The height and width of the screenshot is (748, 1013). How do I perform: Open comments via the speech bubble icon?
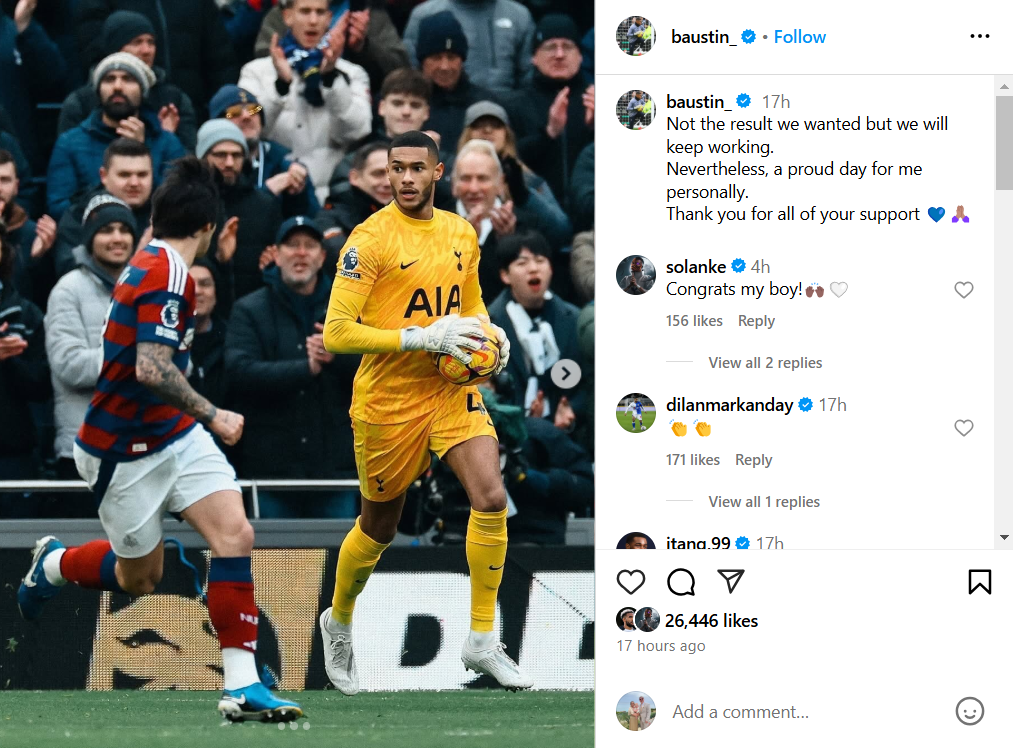[681, 582]
